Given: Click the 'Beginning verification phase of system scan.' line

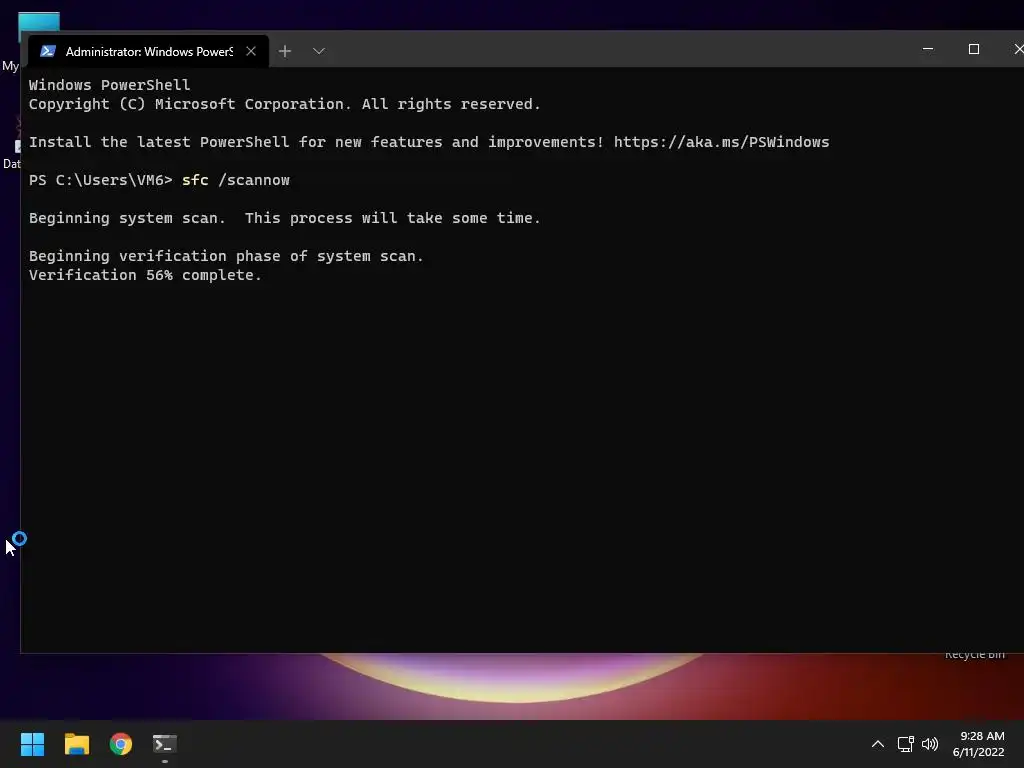Looking at the screenshot, I should 226,256.
